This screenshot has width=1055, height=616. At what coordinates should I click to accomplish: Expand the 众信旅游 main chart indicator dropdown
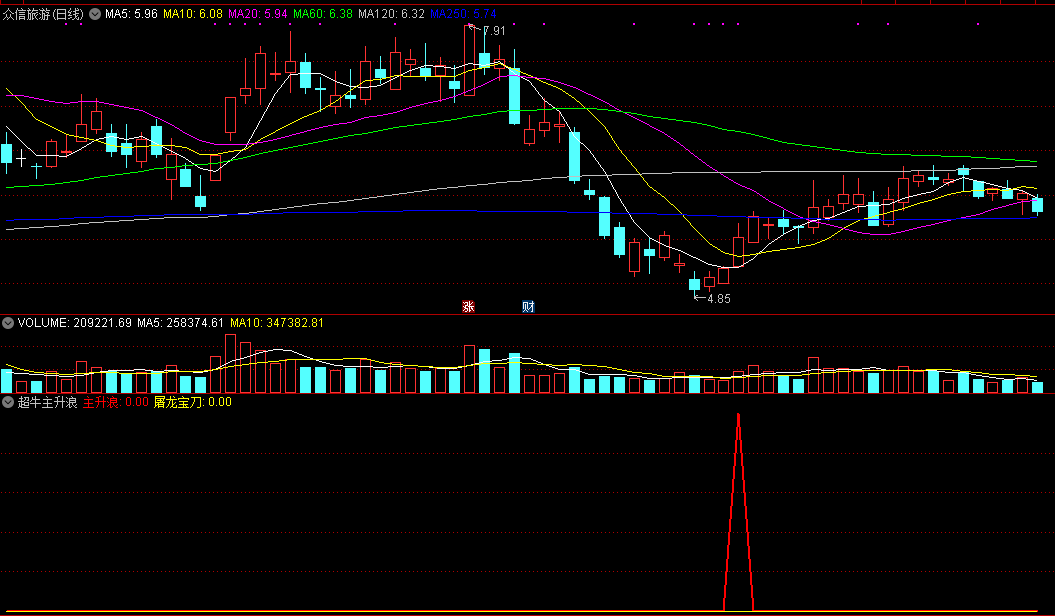[x=95, y=14]
